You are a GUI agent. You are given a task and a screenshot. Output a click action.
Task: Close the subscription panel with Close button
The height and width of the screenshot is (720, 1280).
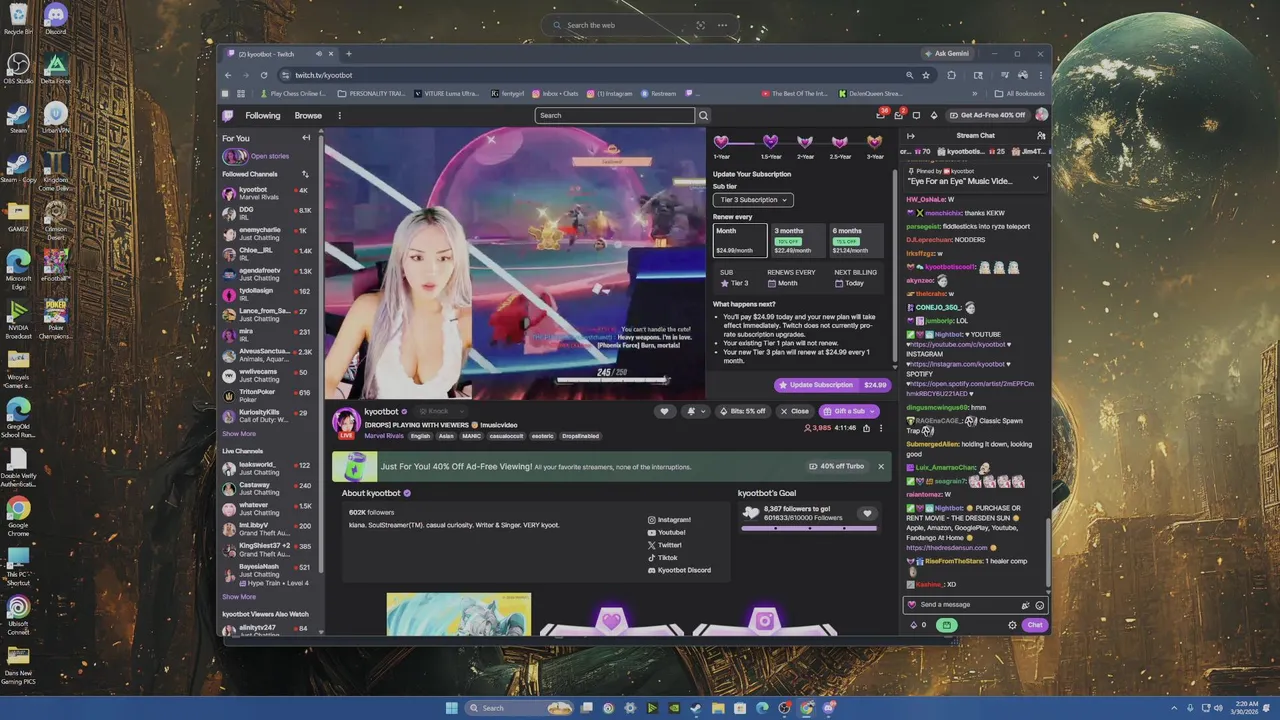click(x=794, y=411)
